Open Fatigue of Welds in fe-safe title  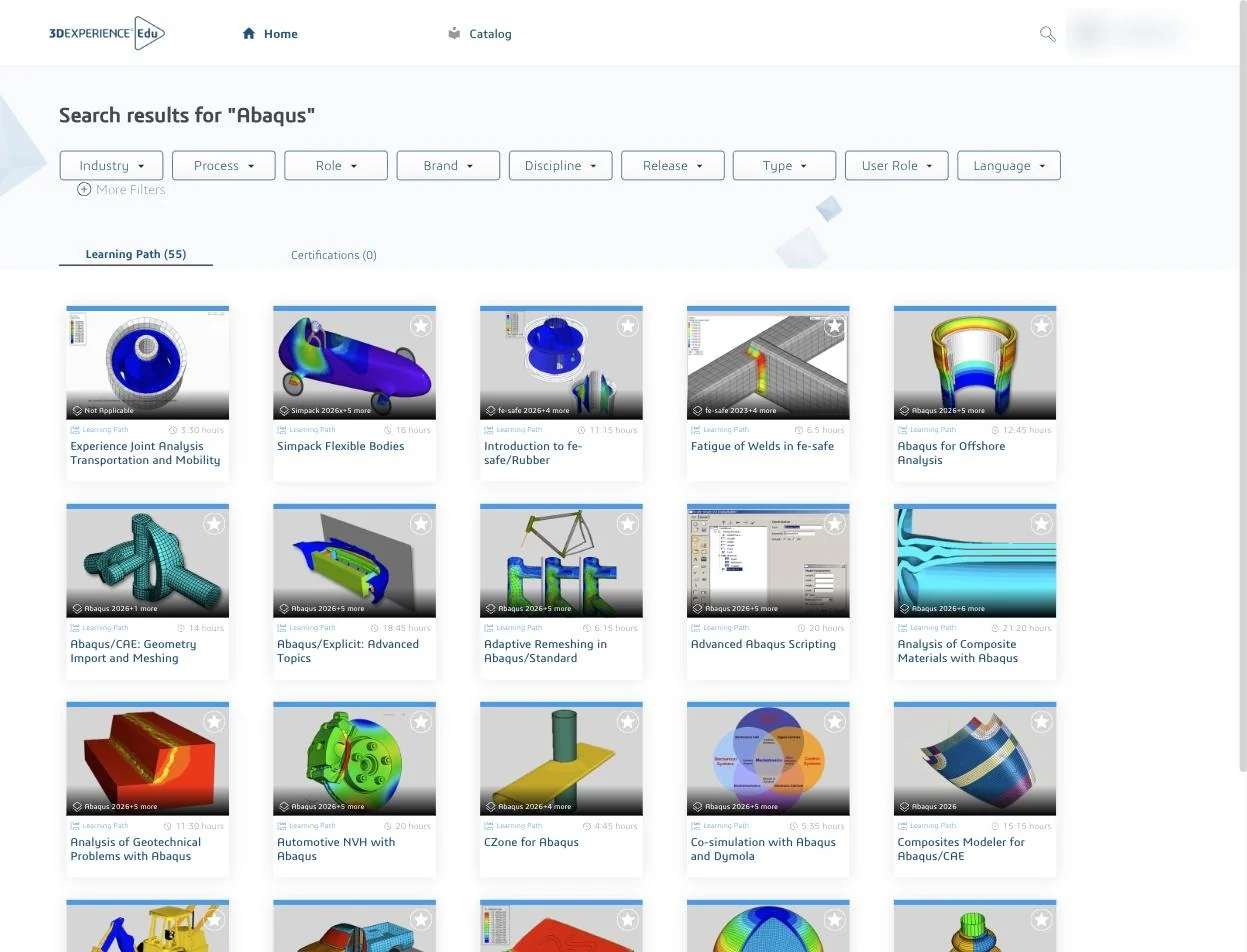(762, 446)
